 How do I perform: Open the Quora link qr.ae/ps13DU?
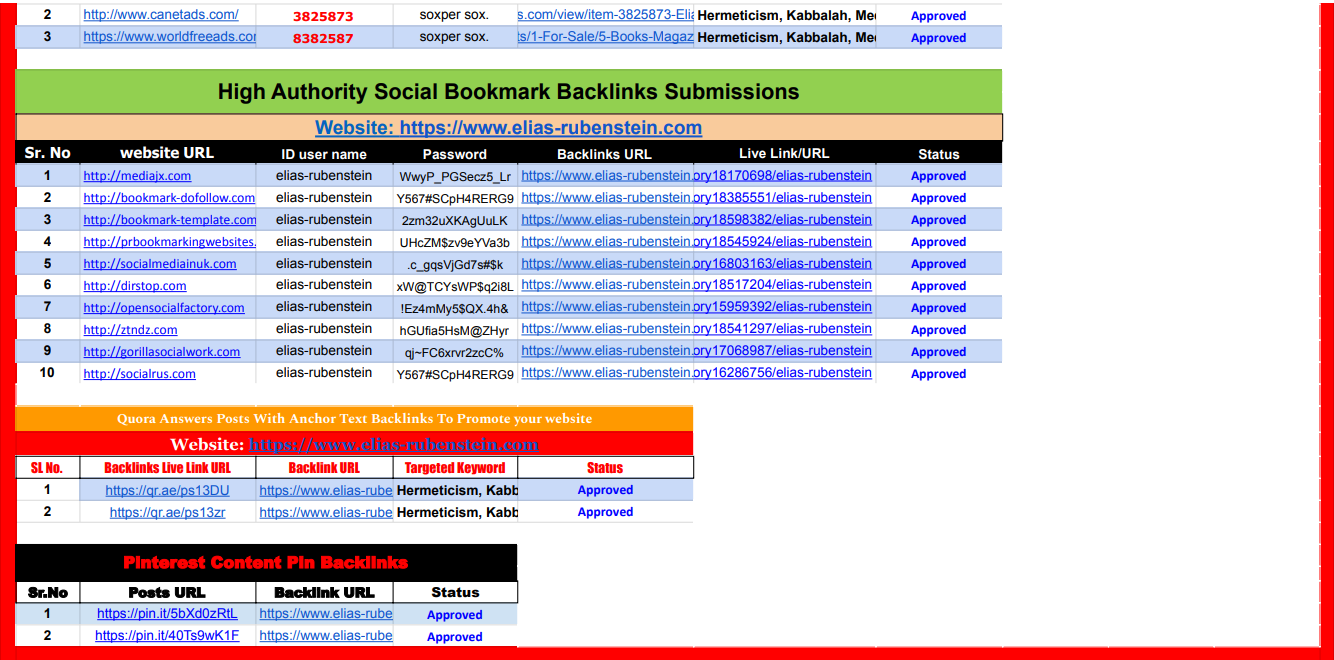[x=167, y=490]
